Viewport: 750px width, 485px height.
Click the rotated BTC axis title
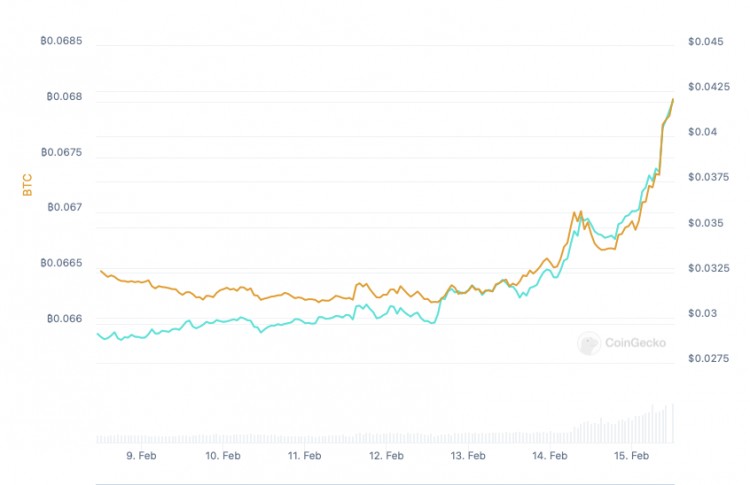click(27, 184)
